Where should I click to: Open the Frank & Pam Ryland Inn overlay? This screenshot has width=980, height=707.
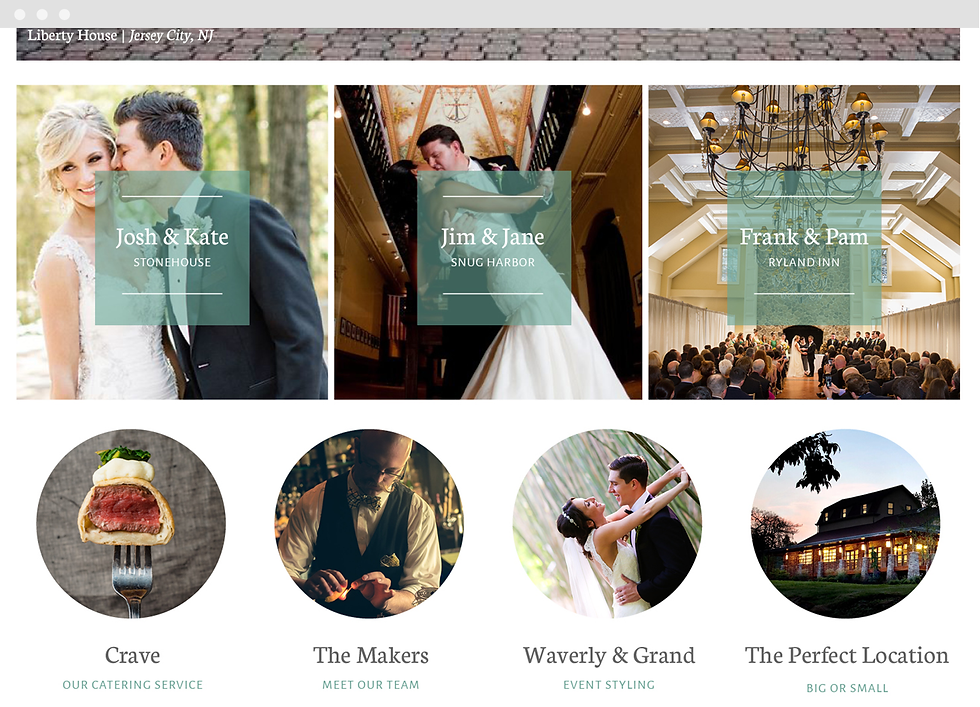pos(804,248)
